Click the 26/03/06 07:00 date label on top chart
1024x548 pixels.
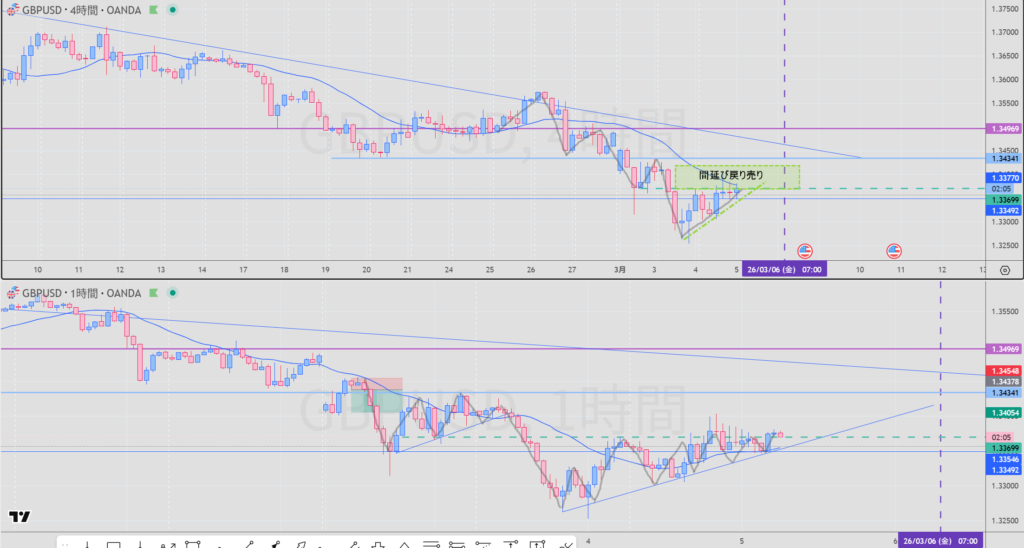783,270
